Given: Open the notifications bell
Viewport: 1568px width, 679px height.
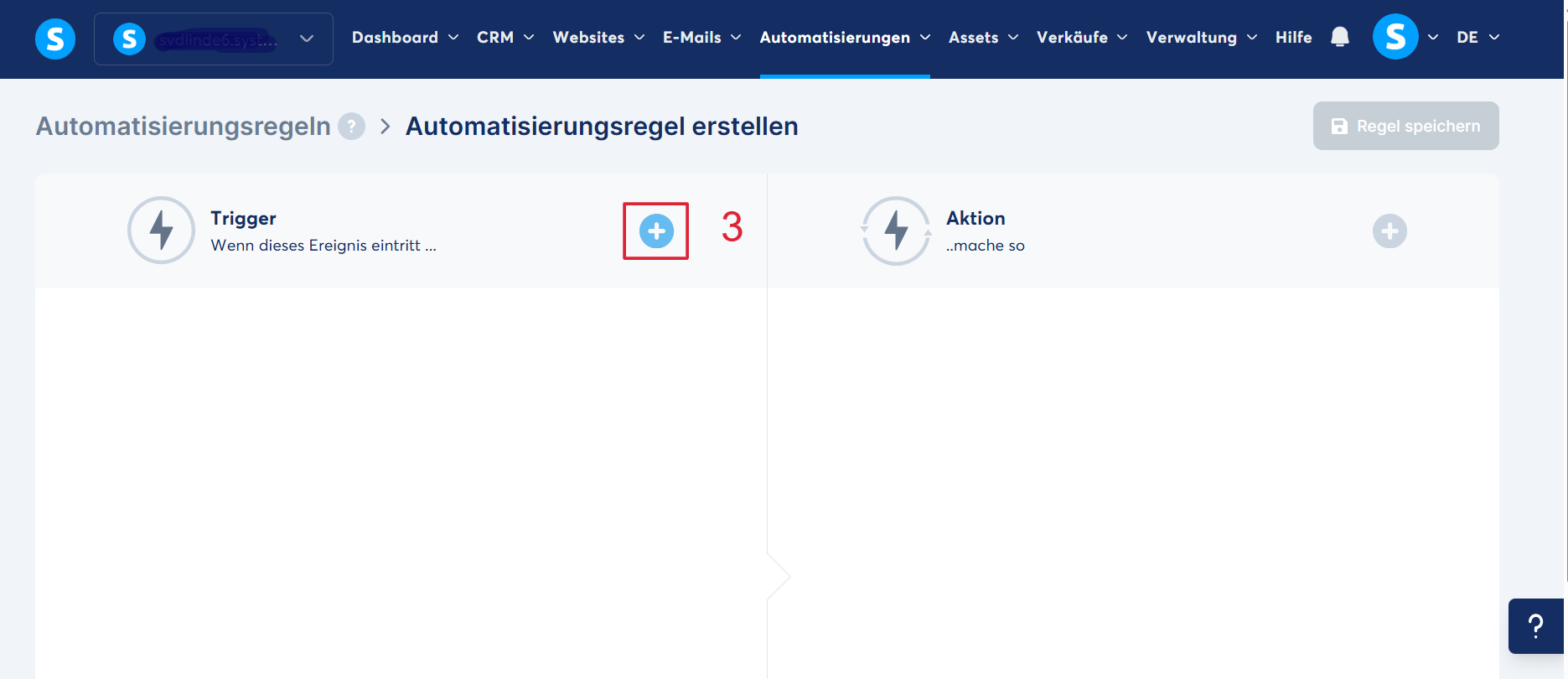Looking at the screenshot, I should click(x=1340, y=37).
